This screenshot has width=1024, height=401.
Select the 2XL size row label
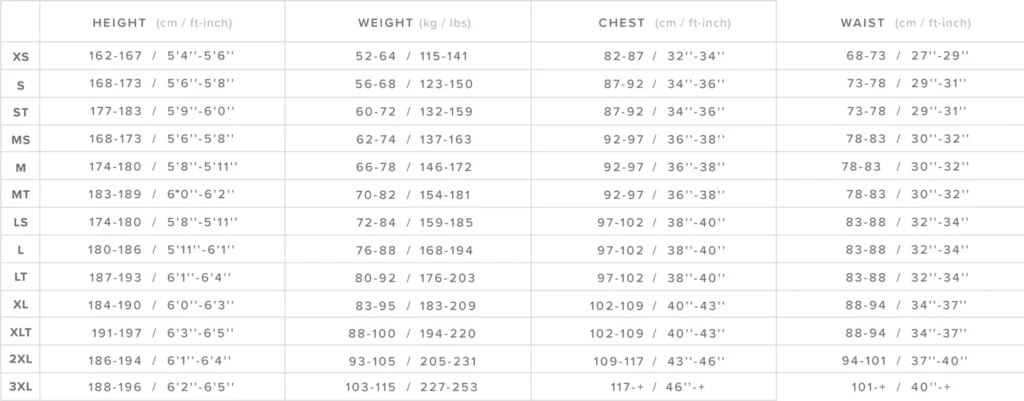pos(21,361)
